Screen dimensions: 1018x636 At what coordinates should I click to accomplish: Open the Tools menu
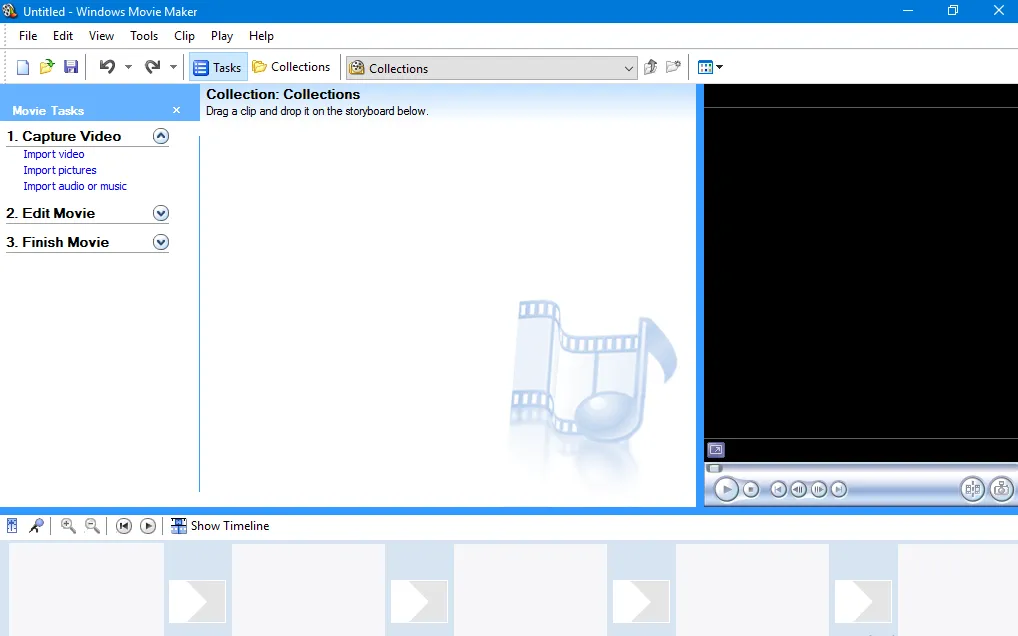pyautogui.click(x=144, y=35)
